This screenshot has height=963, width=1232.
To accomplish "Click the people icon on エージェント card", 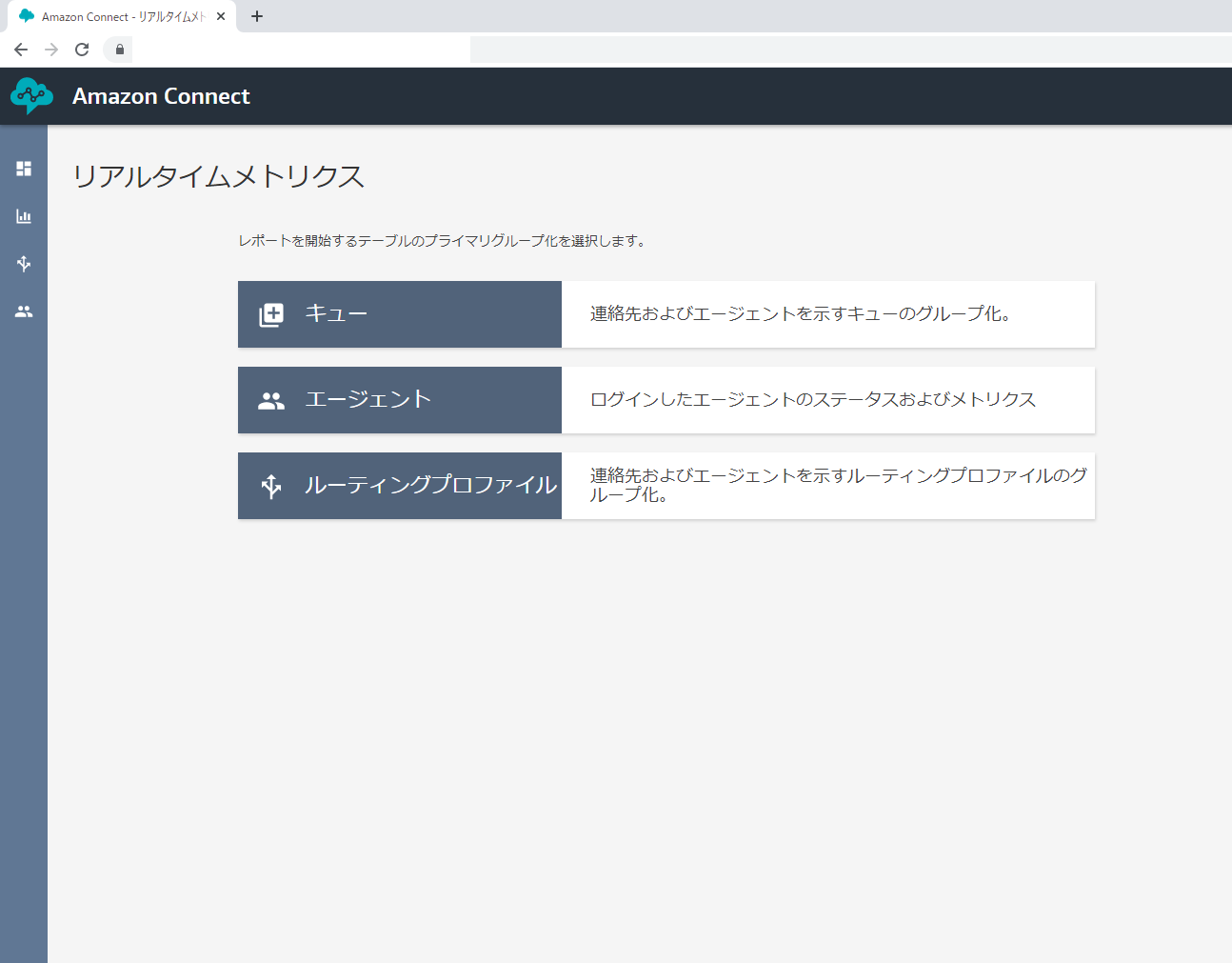I will click(x=271, y=401).
